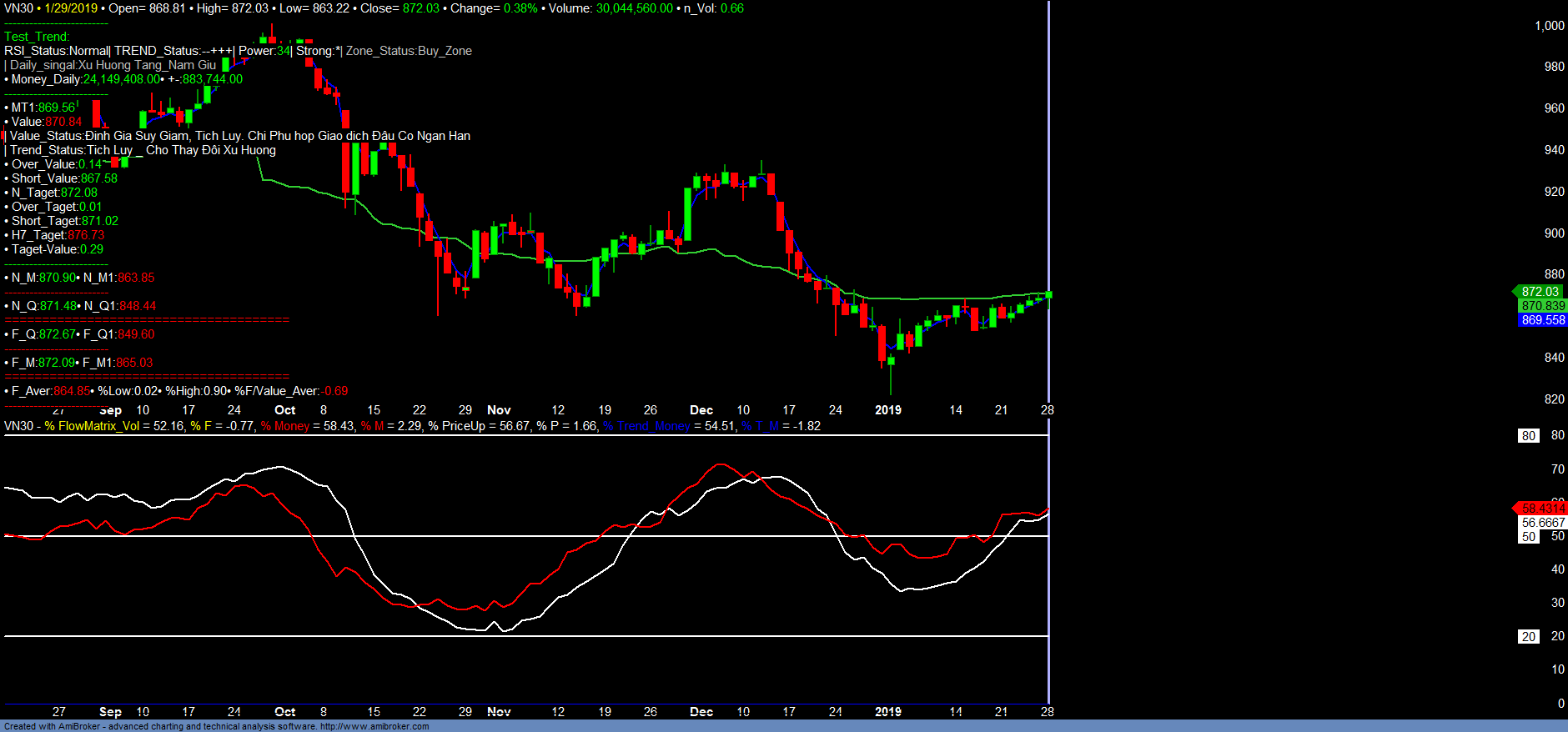Click the % FlowMatrix_Vol indicator title
1568x732 pixels.
point(92,426)
